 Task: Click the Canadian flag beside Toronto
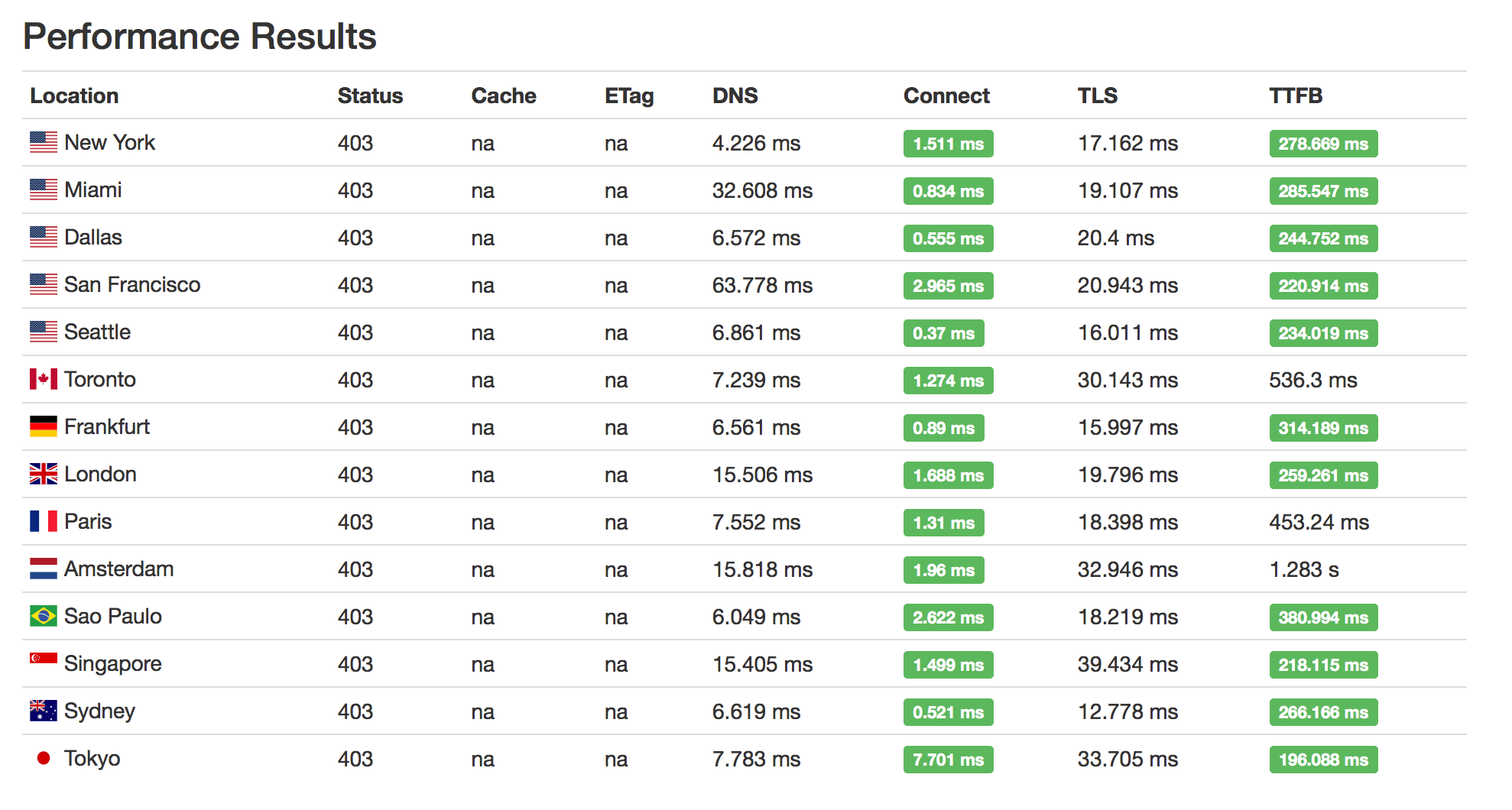click(x=44, y=379)
